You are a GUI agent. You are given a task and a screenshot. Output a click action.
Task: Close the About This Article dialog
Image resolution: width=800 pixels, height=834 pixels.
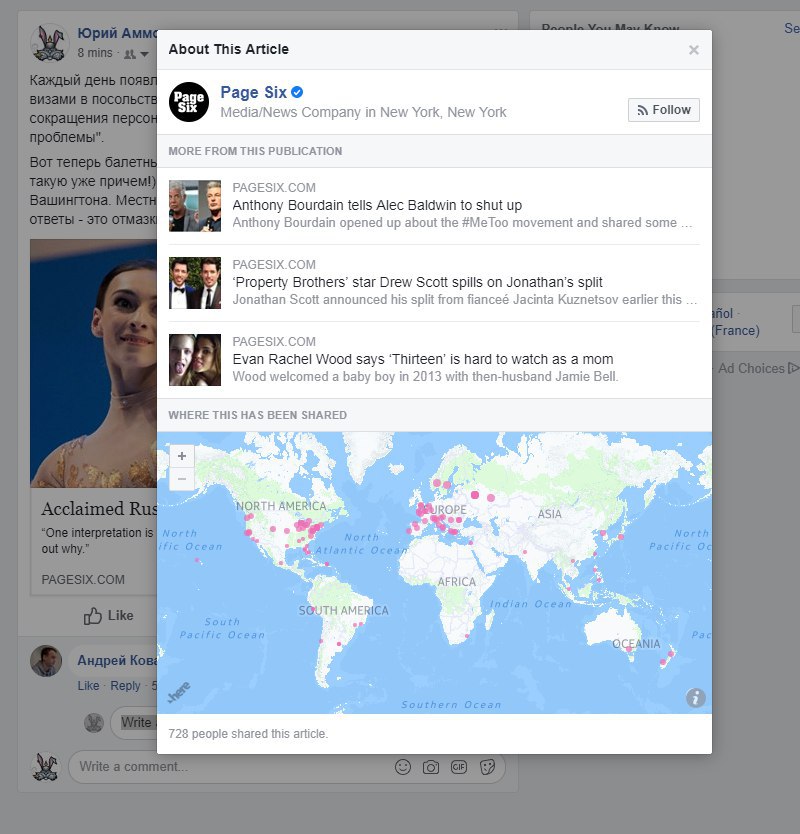click(x=694, y=50)
